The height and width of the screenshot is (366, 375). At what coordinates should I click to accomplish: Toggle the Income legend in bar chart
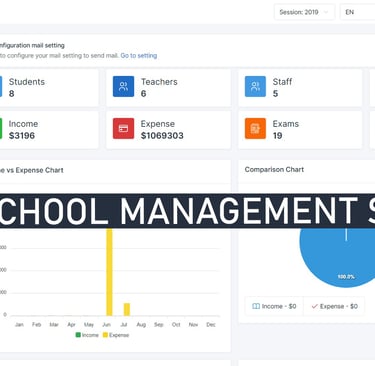pyautogui.click(x=87, y=335)
